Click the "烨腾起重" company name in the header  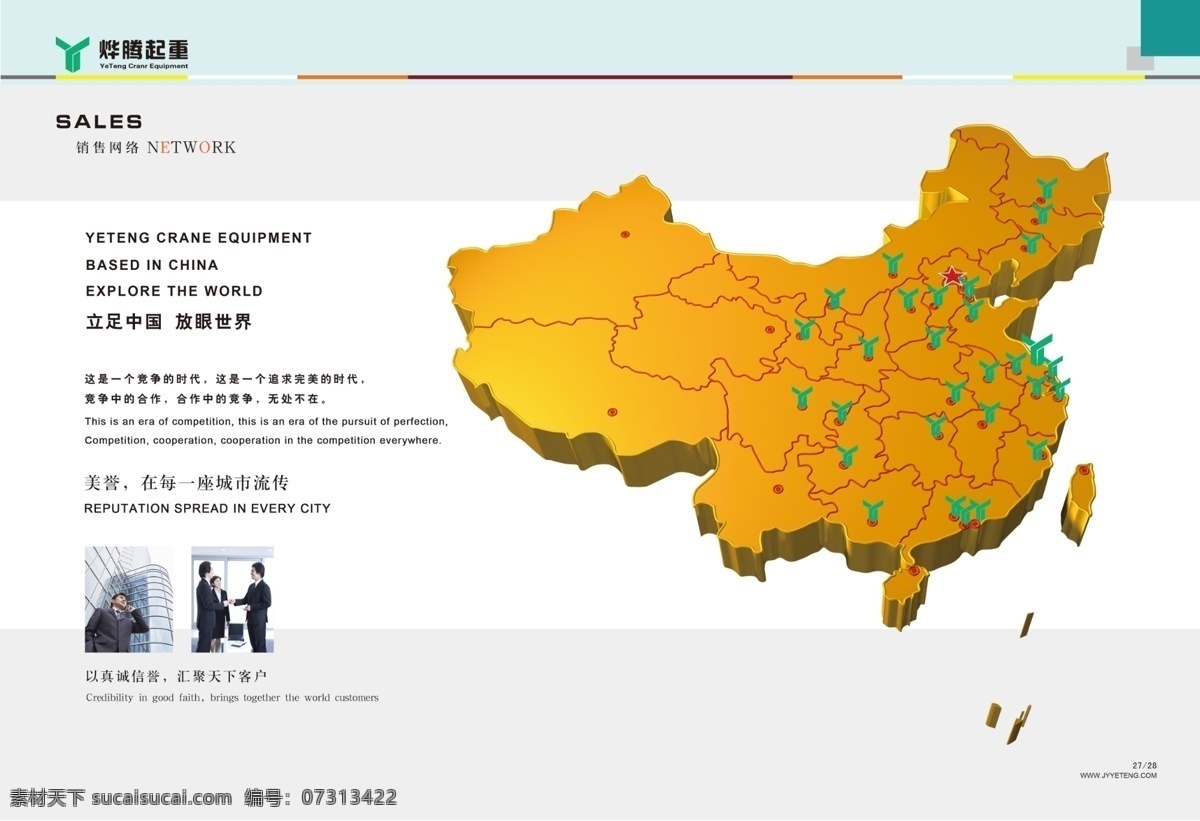pos(144,49)
